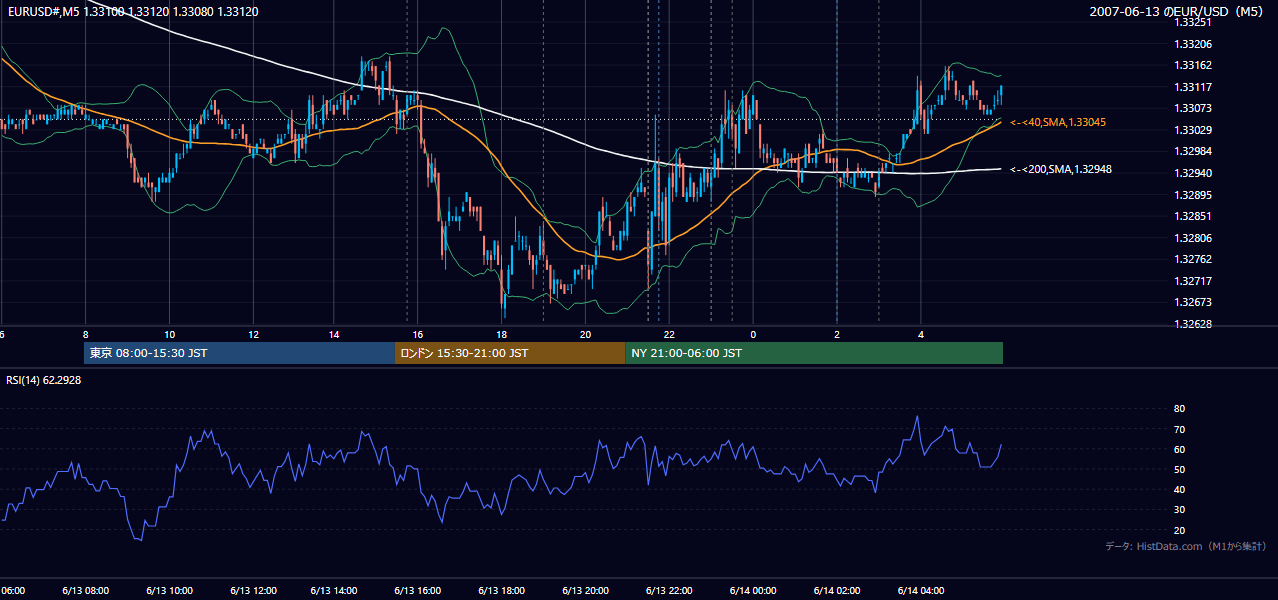
Task: Click the 6/13 16:00 date label
Action: coord(418,591)
